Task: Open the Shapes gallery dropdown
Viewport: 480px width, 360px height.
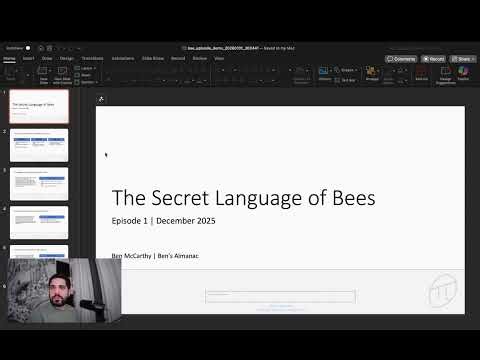Action: 346,70
